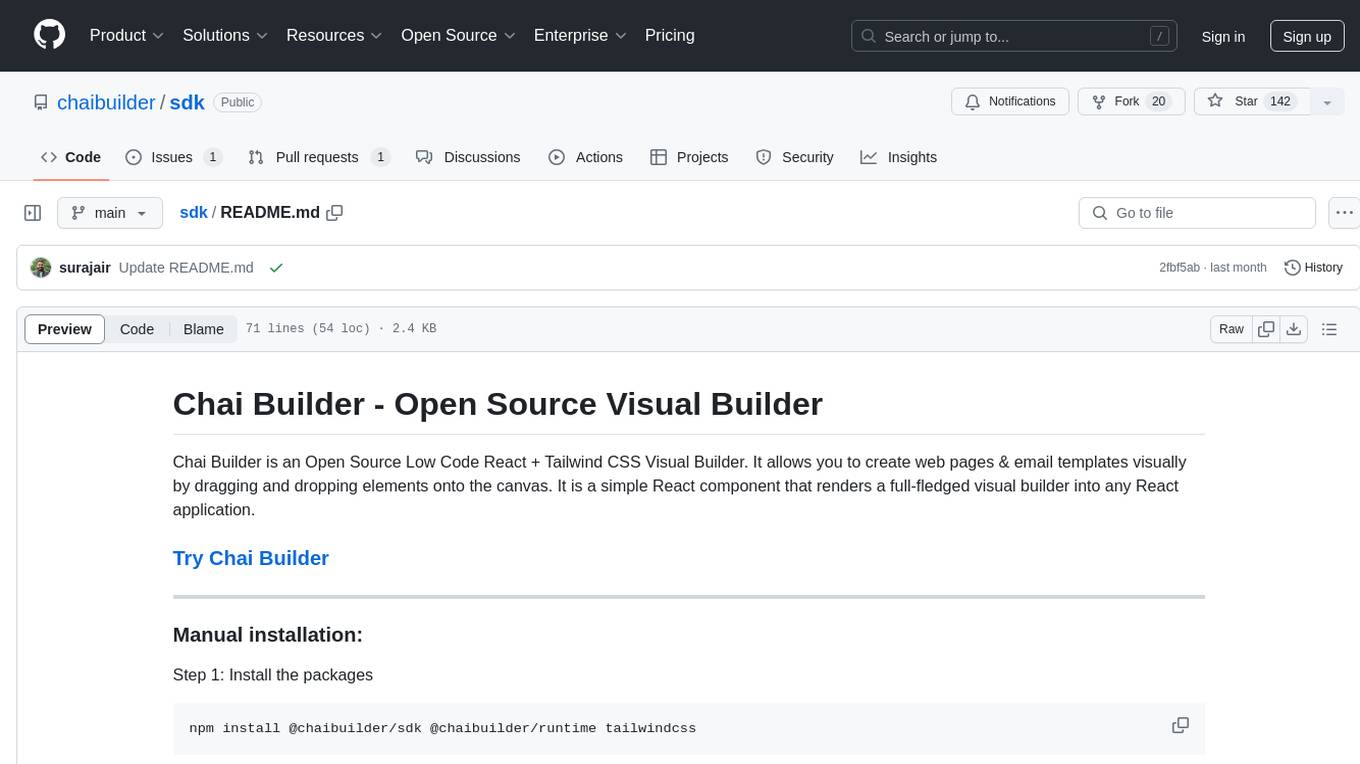Click the Star count 142
1360x764 pixels.
(x=1280, y=101)
